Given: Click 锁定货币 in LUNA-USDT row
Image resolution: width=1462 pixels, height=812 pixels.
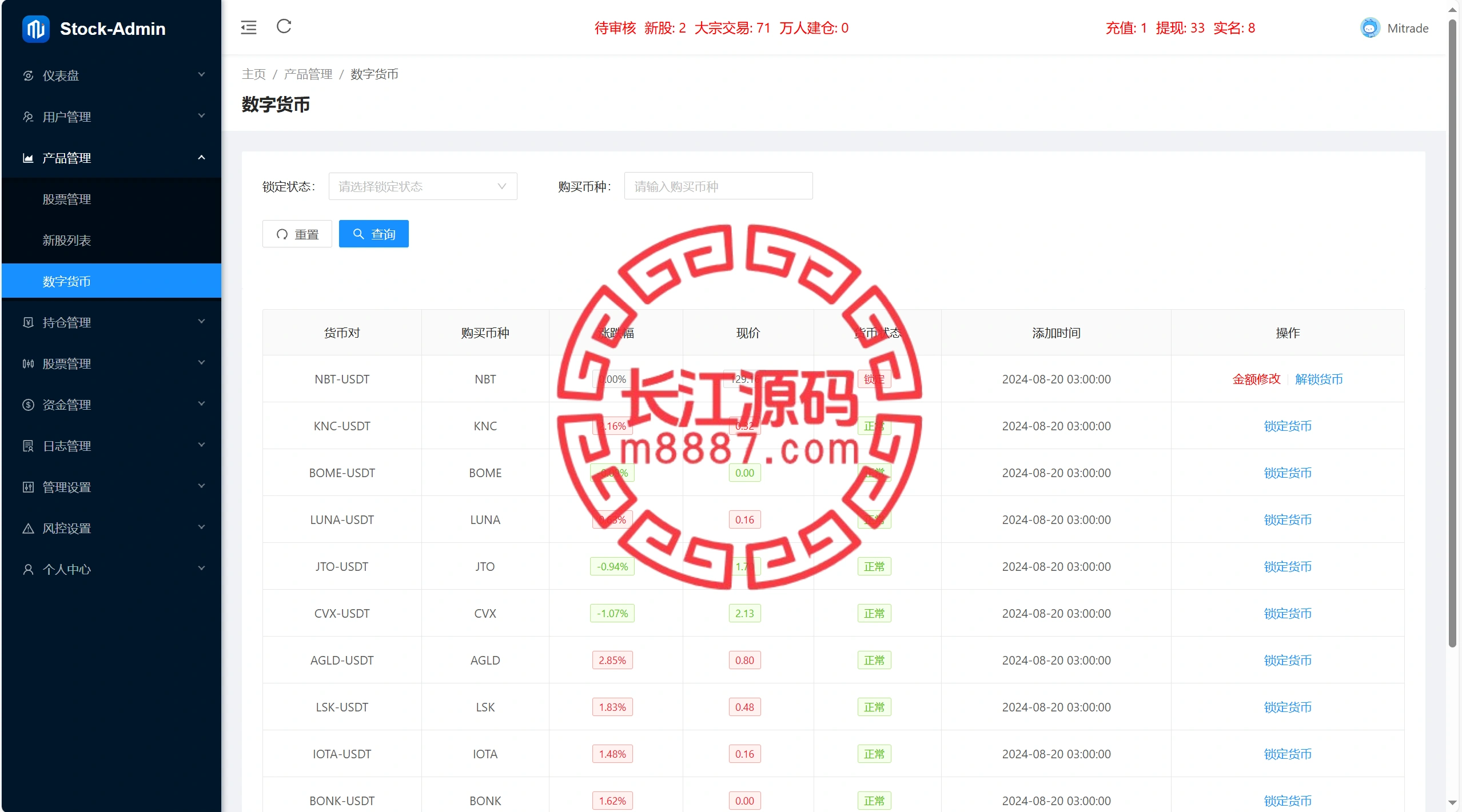Looking at the screenshot, I should (x=1288, y=519).
